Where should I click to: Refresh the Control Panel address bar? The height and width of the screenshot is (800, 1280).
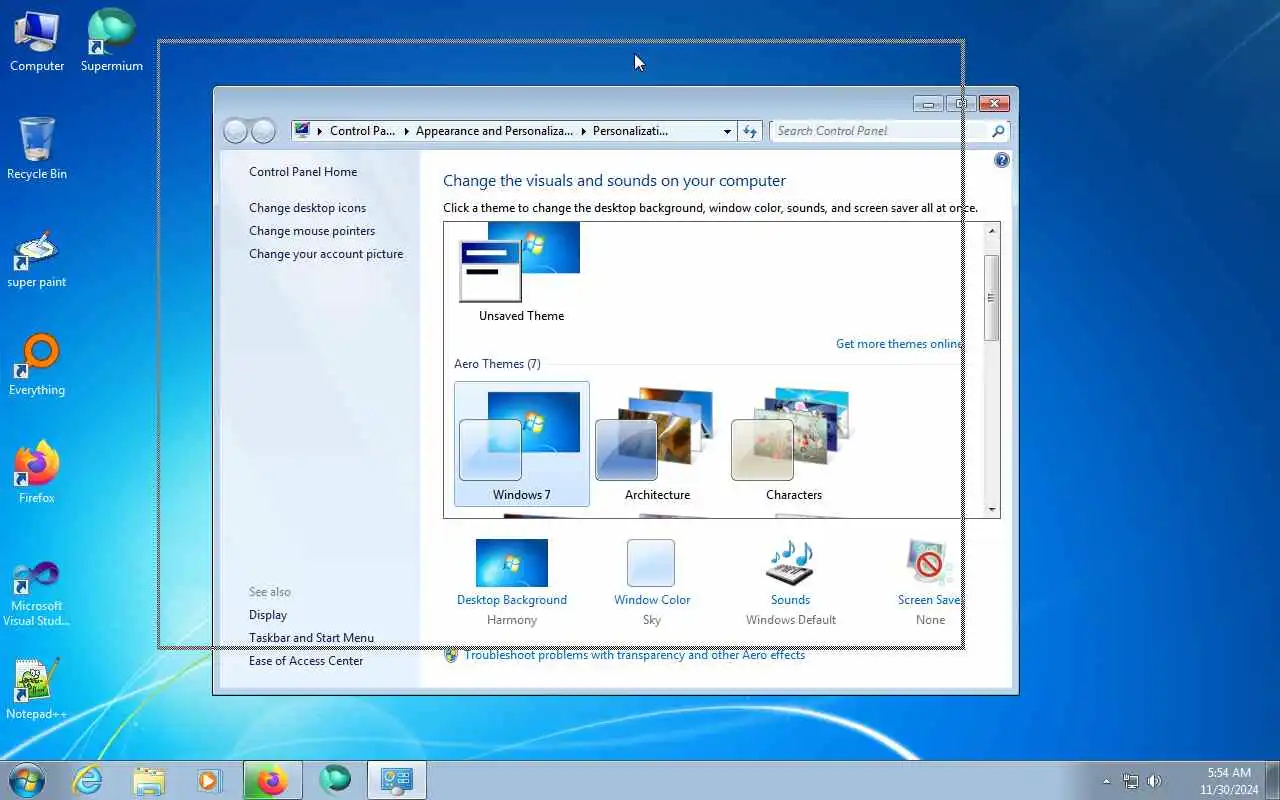(x=750, y=131)
